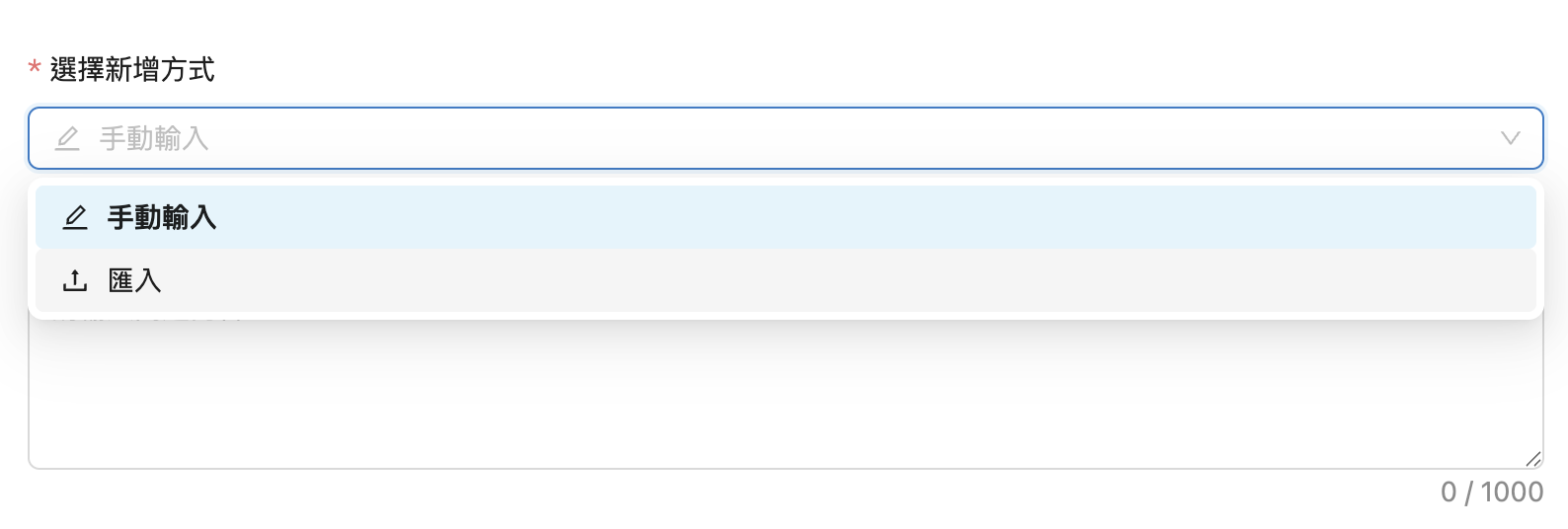
Task: Click the bold 手動輸入 label text
Action: 162,217
